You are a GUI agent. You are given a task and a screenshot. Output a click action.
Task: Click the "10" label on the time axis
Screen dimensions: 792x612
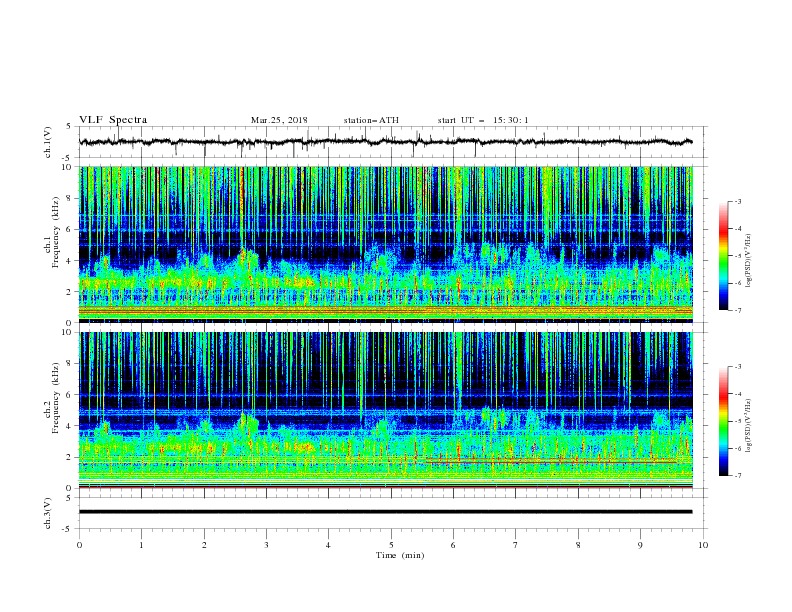coord(703,545)
